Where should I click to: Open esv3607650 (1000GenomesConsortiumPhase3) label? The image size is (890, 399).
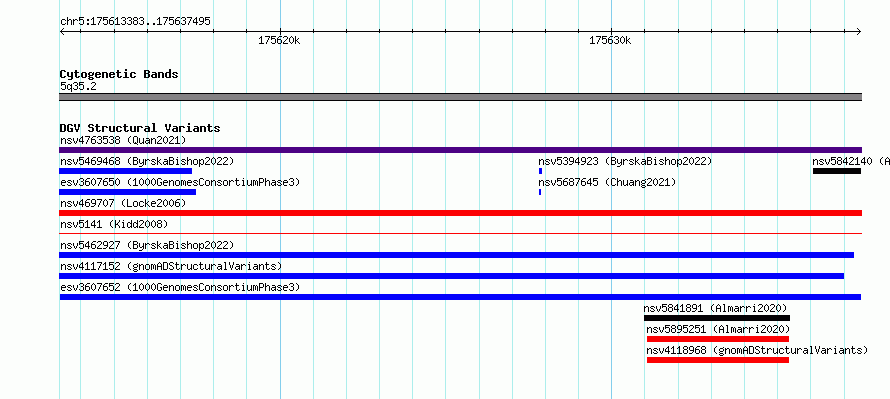pyautogui.click(x=180, y=182)
